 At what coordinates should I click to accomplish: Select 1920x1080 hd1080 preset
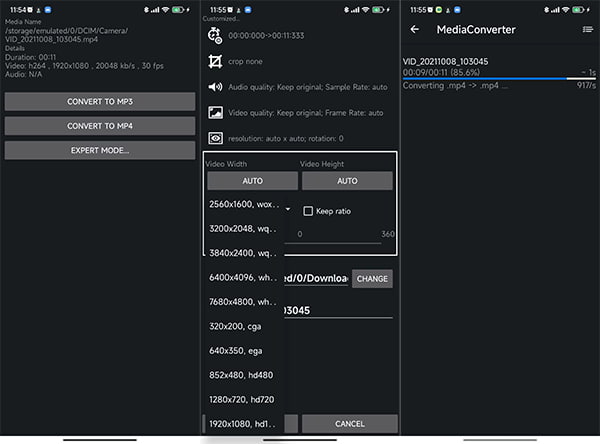click(x=243, y=424)
